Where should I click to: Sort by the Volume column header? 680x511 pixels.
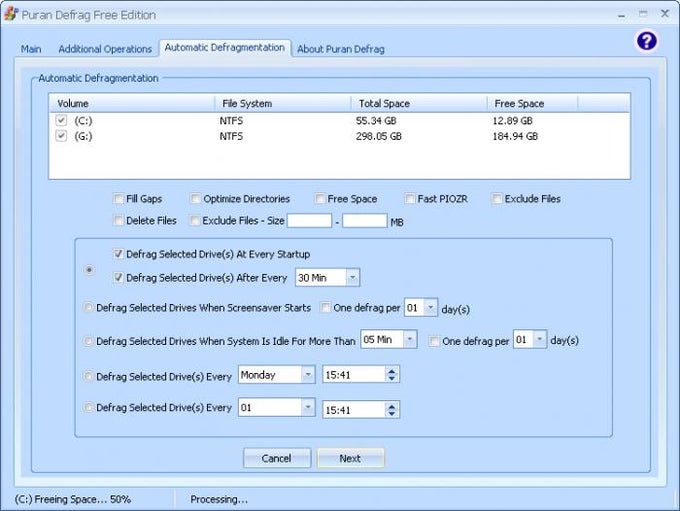[132, 103]
